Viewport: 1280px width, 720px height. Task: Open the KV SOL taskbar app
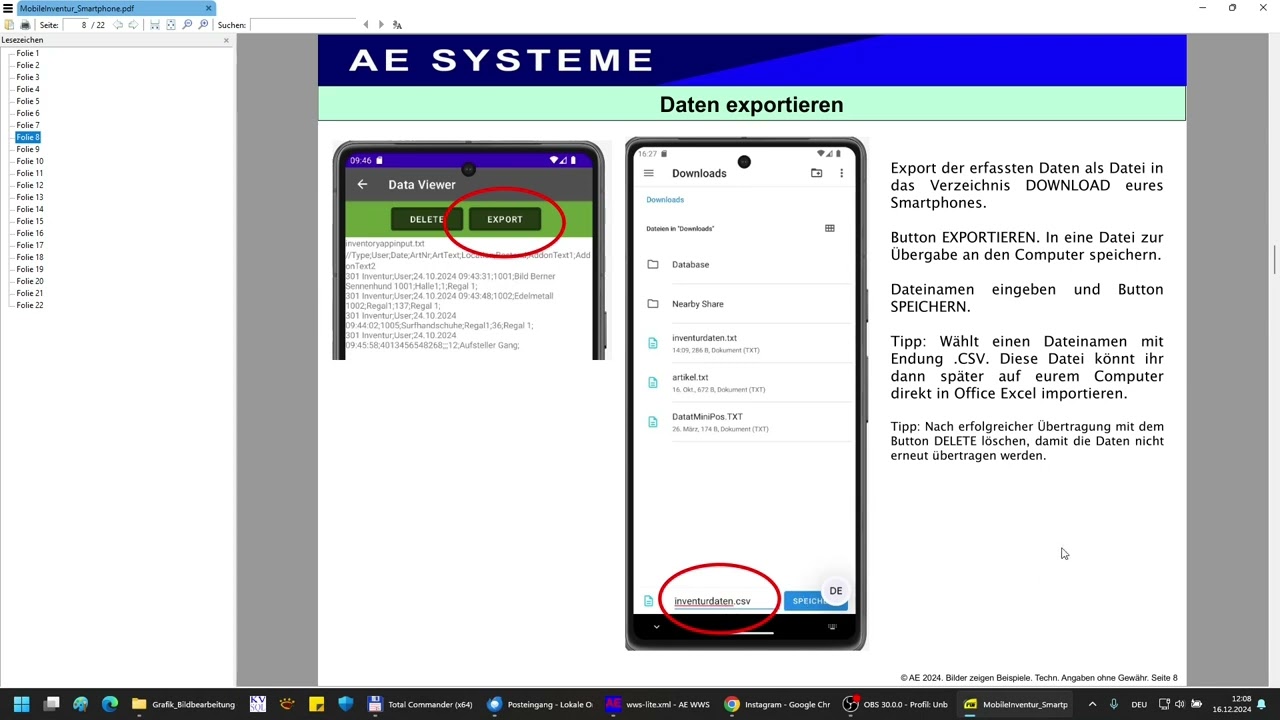[258, 704]
